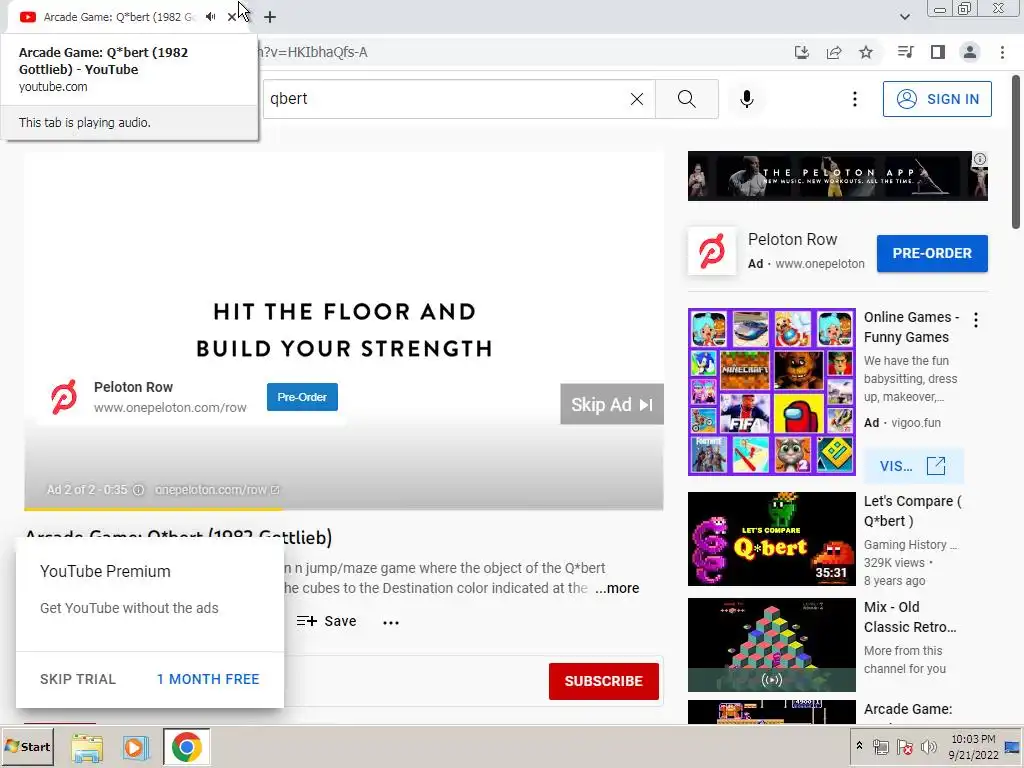Screen dimensions: 1024x768
Task: Open ad info icon on Peloton banner
Action: point(980,159)
